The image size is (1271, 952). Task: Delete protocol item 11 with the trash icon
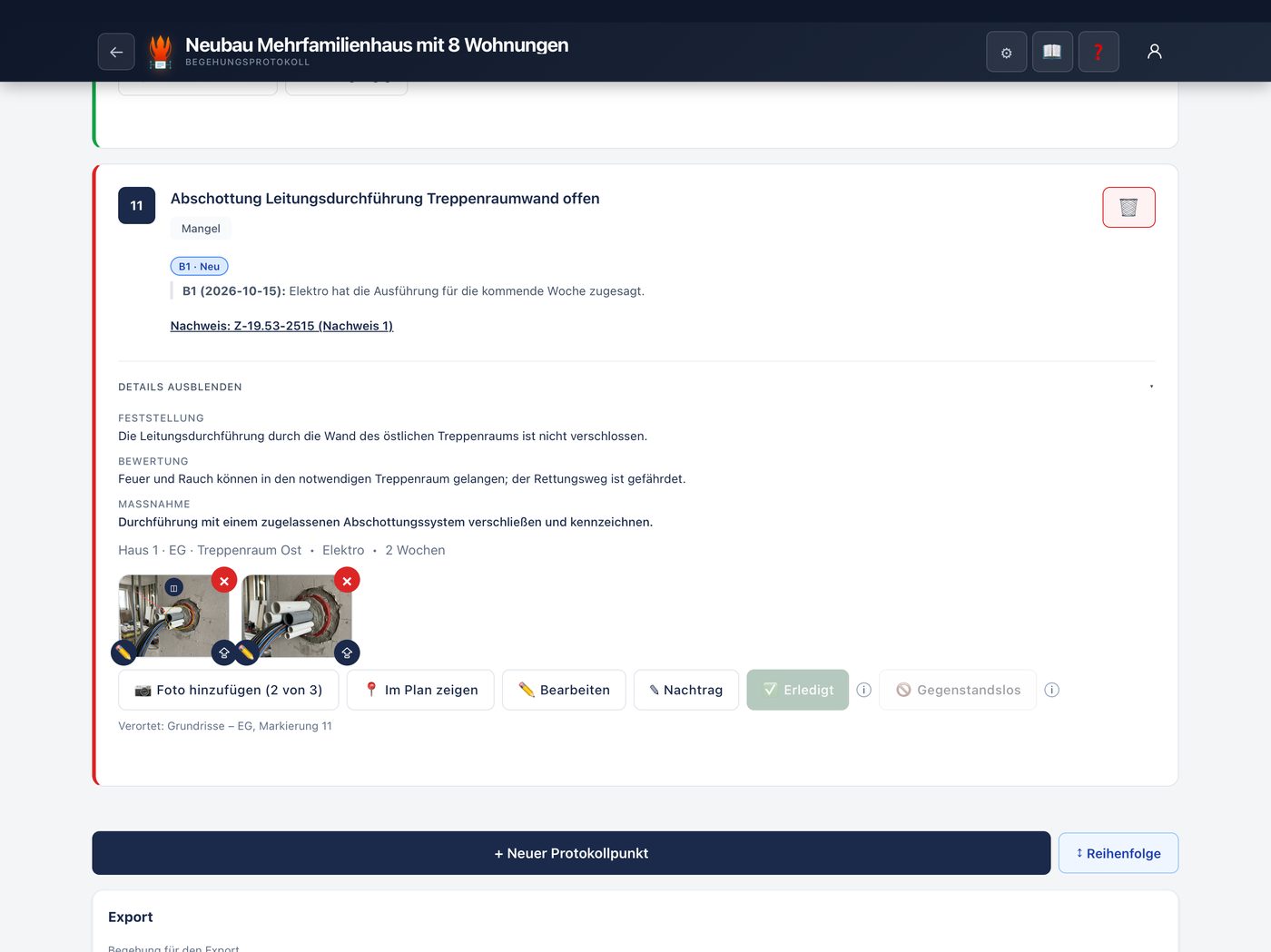coord(1128,207)
